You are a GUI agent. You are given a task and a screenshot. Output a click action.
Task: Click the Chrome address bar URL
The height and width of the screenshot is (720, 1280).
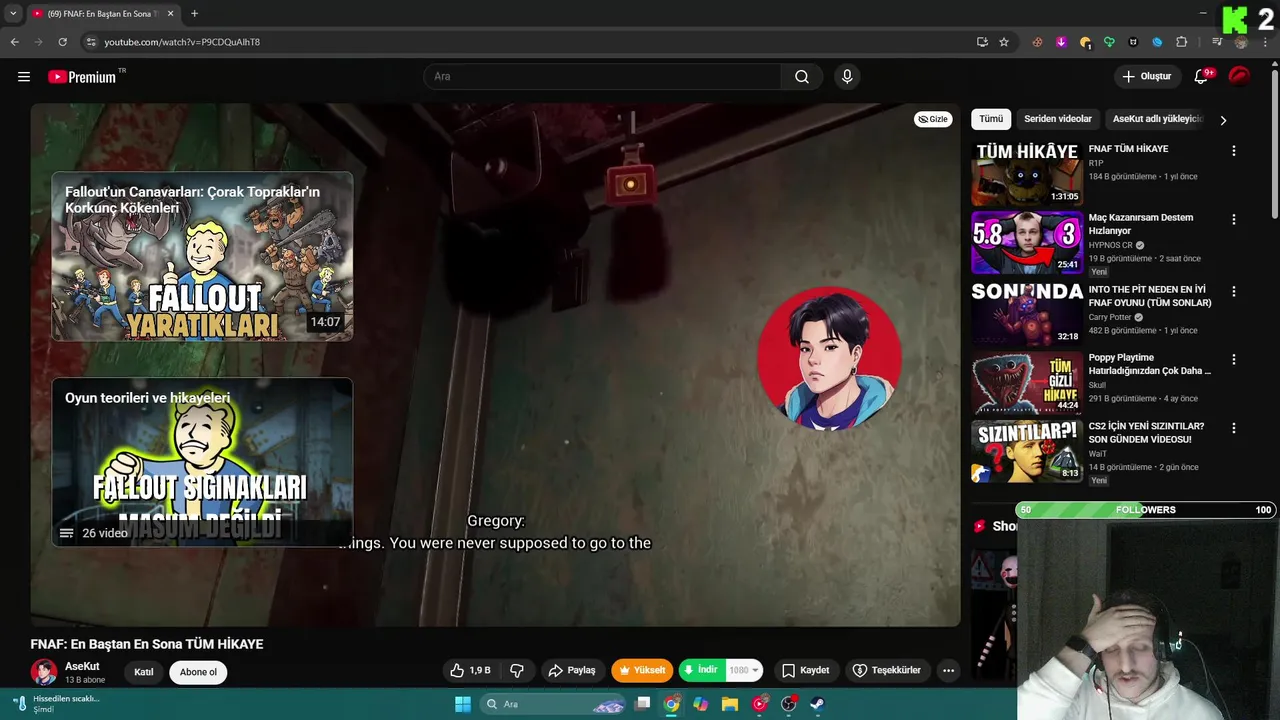[x=182, y=42]
